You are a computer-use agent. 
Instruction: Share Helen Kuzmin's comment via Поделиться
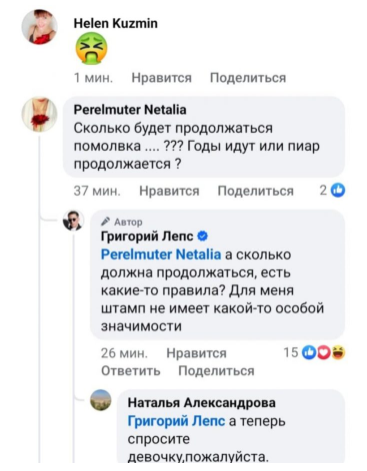[248, 78]
